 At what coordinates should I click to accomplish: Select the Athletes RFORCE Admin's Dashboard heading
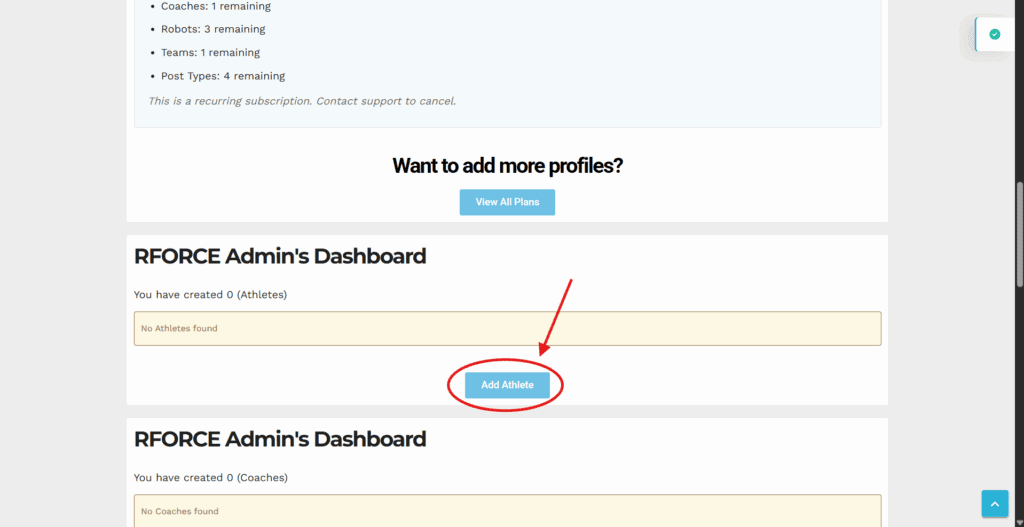point(280,256)
